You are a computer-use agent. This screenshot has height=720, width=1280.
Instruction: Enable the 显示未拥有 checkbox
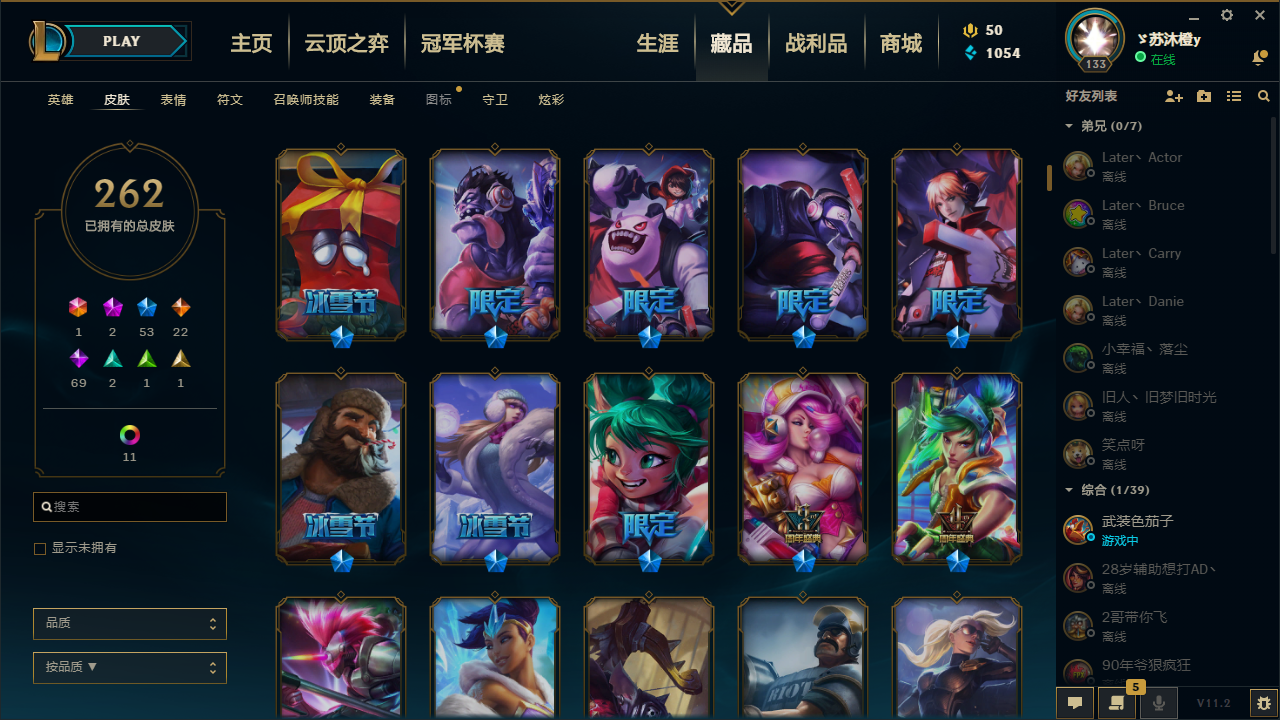(x=40, y=548)
